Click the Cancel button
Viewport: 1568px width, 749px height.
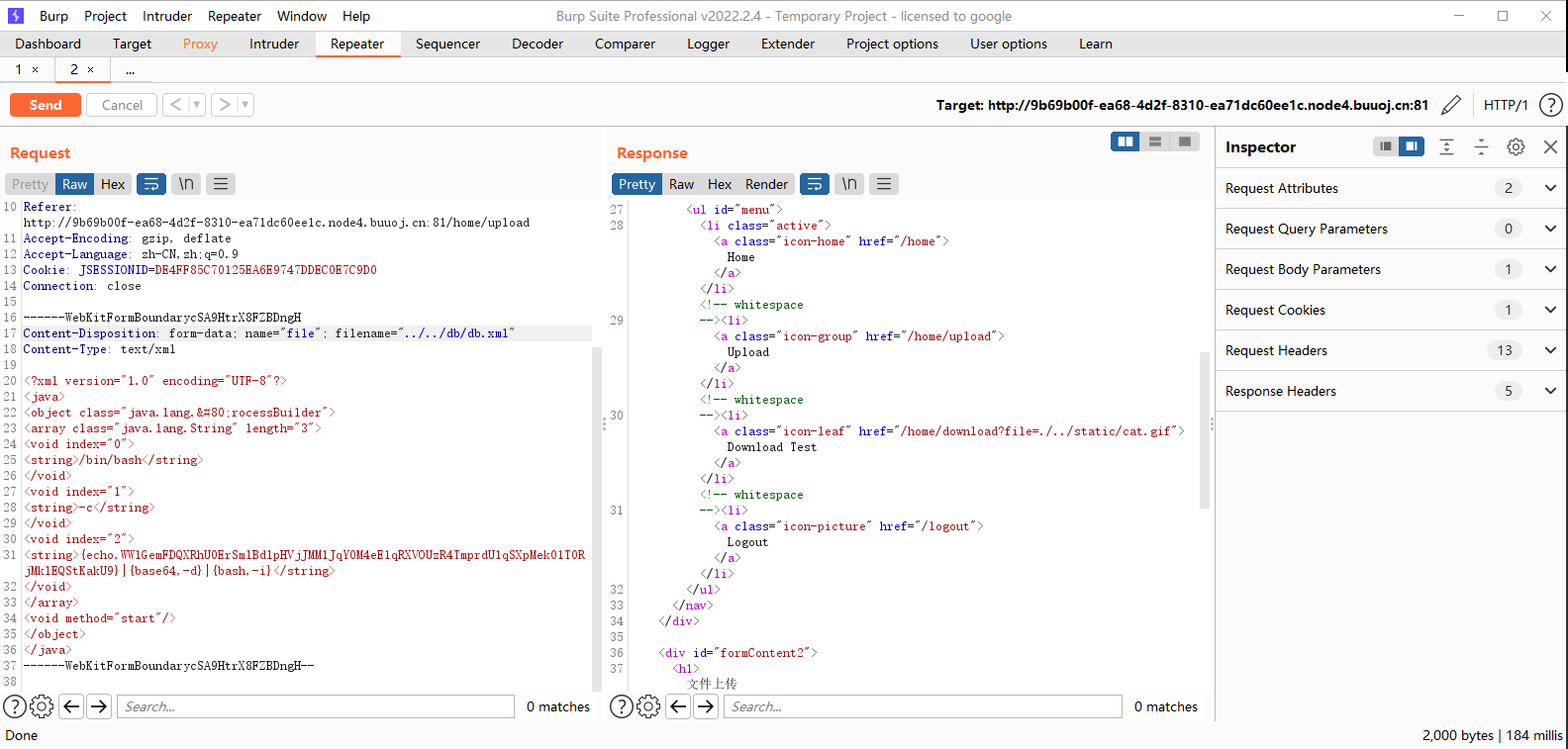click(x=122, y=105)
